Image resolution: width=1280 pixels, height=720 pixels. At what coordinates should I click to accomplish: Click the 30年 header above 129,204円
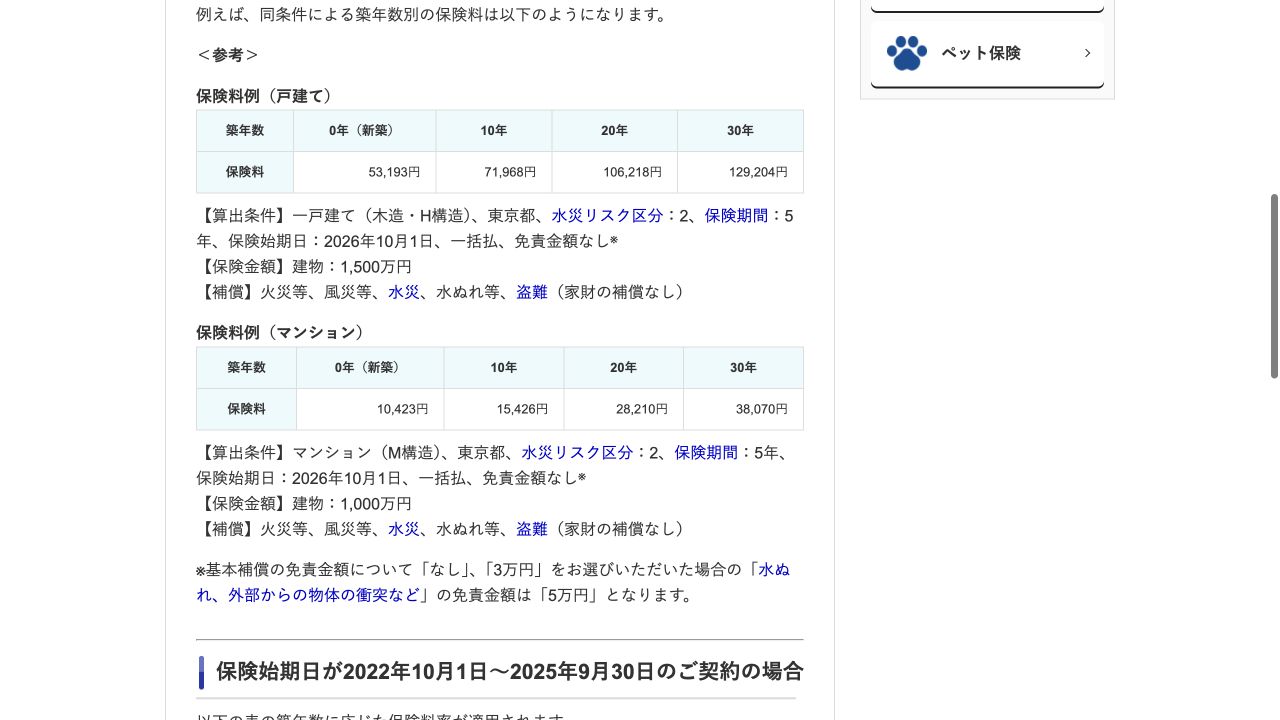point(741,131)
